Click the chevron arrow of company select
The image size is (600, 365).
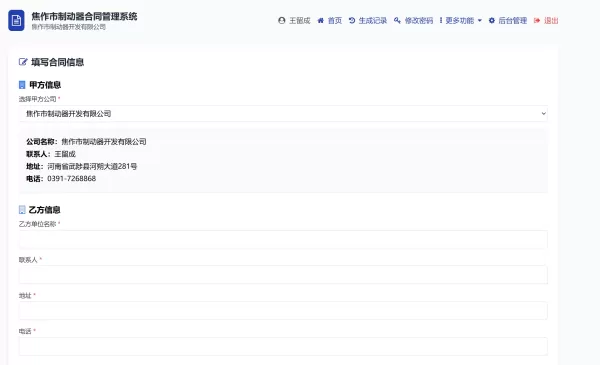tap(543, 114)
